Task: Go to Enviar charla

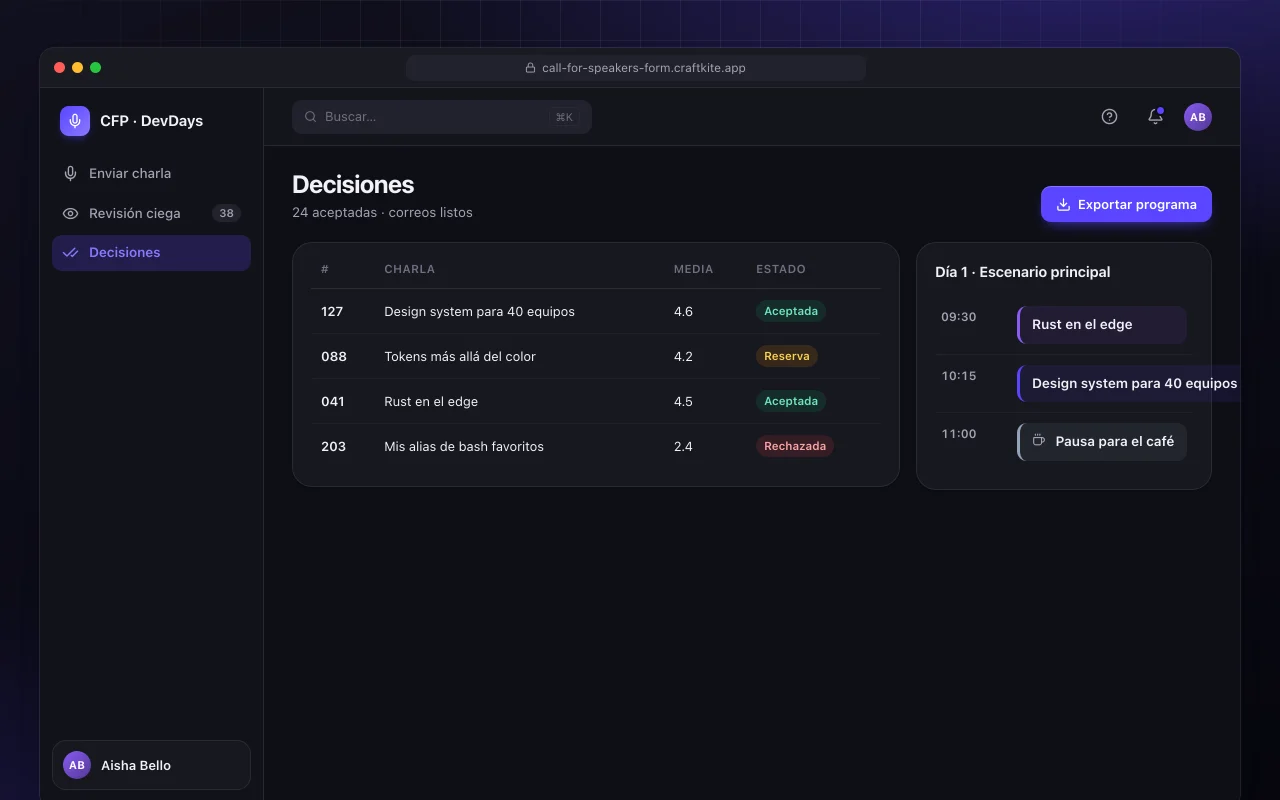Action: click(x=151, y=173)
